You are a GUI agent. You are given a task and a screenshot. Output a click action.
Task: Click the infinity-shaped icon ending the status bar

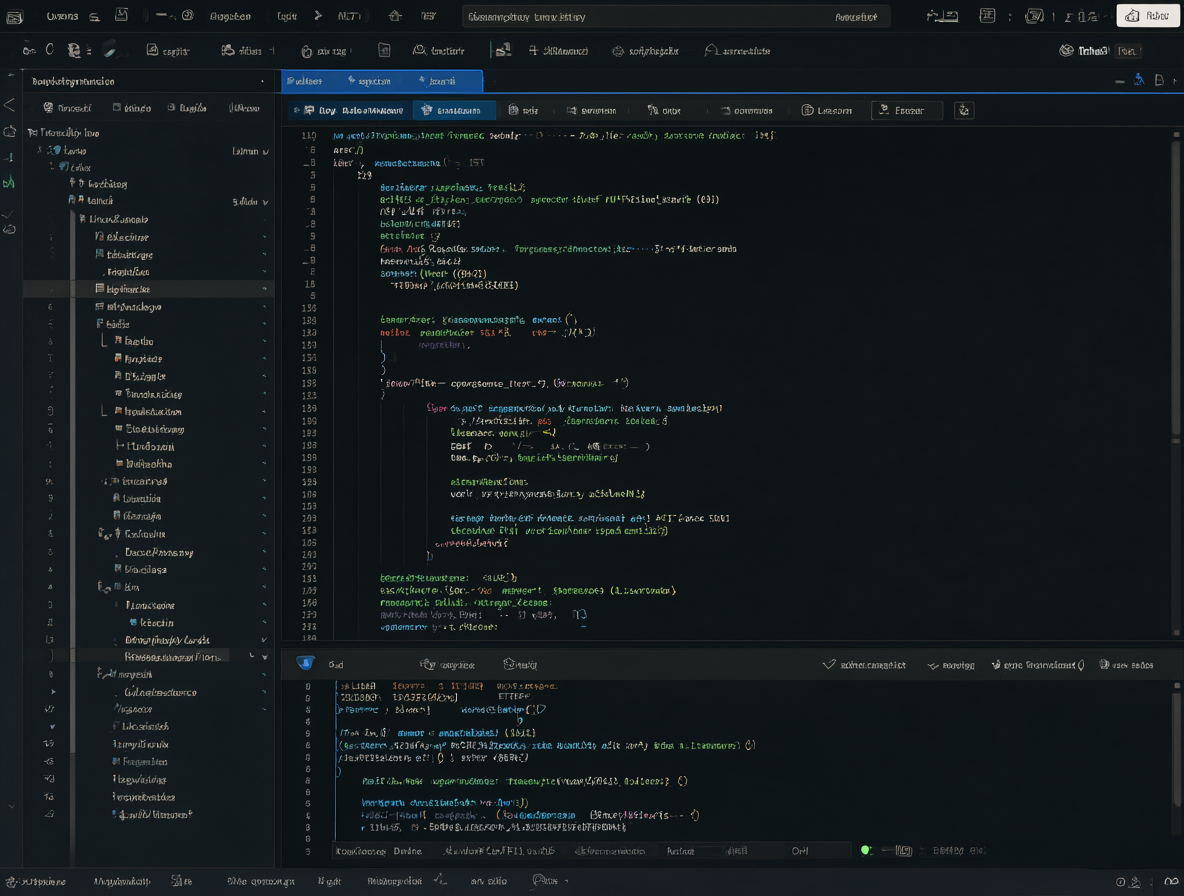1171,881
